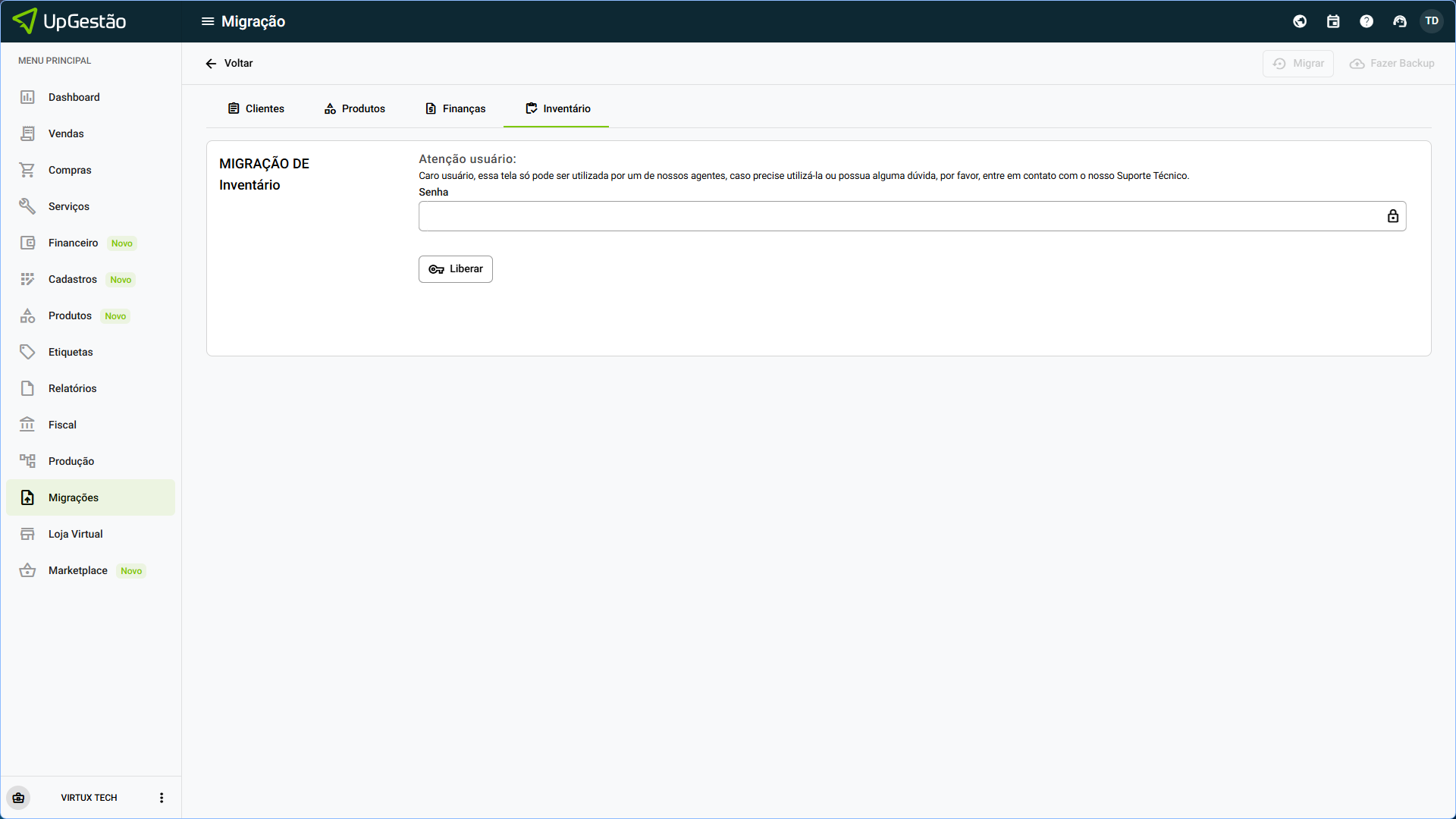This screenshot has height=819, width=1456.
Task: Go back using Voltar
Action: pyautogui.click(x=229, y=63)
